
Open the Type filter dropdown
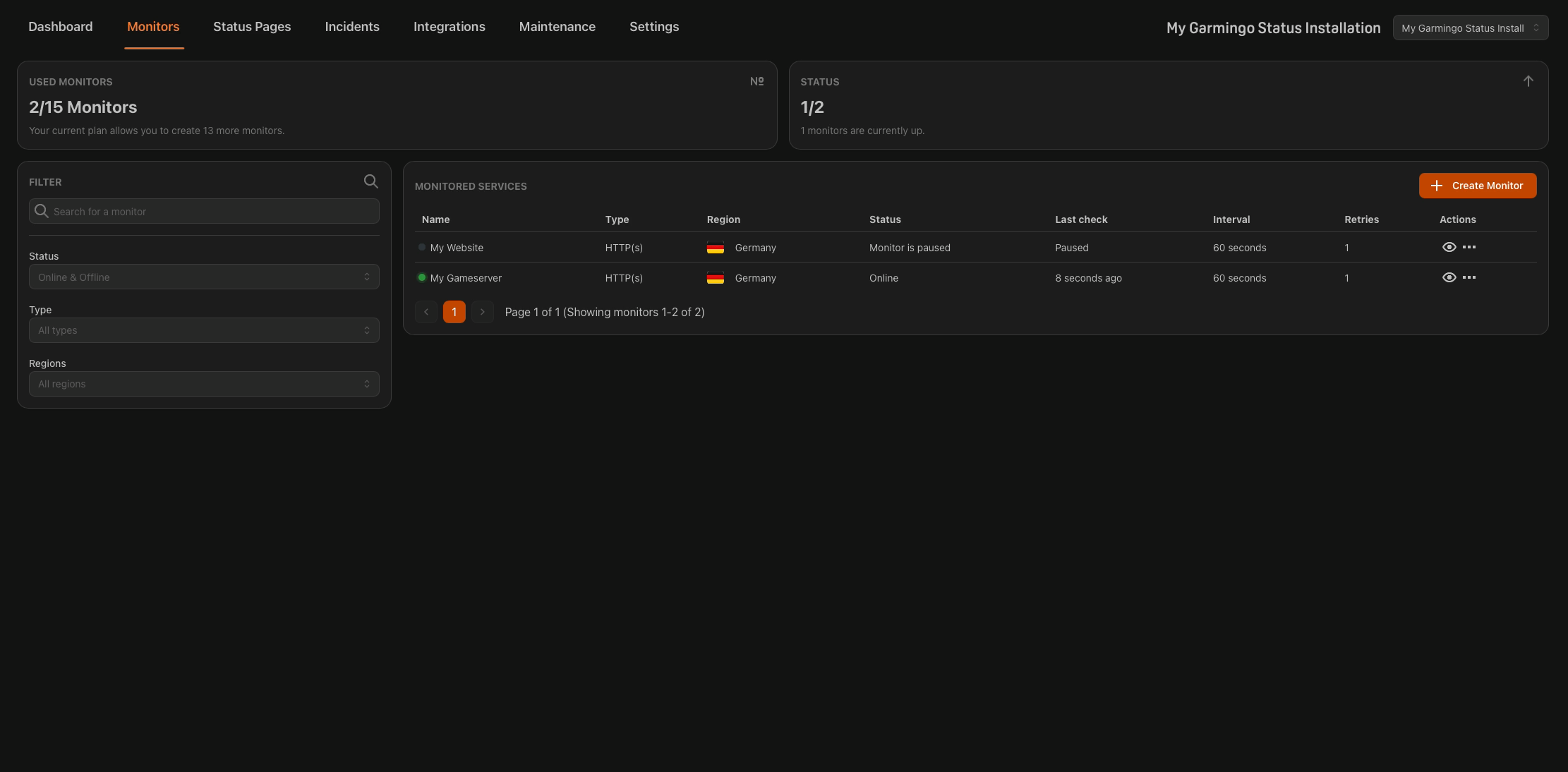pyautogui.click(x=204, y=330)
